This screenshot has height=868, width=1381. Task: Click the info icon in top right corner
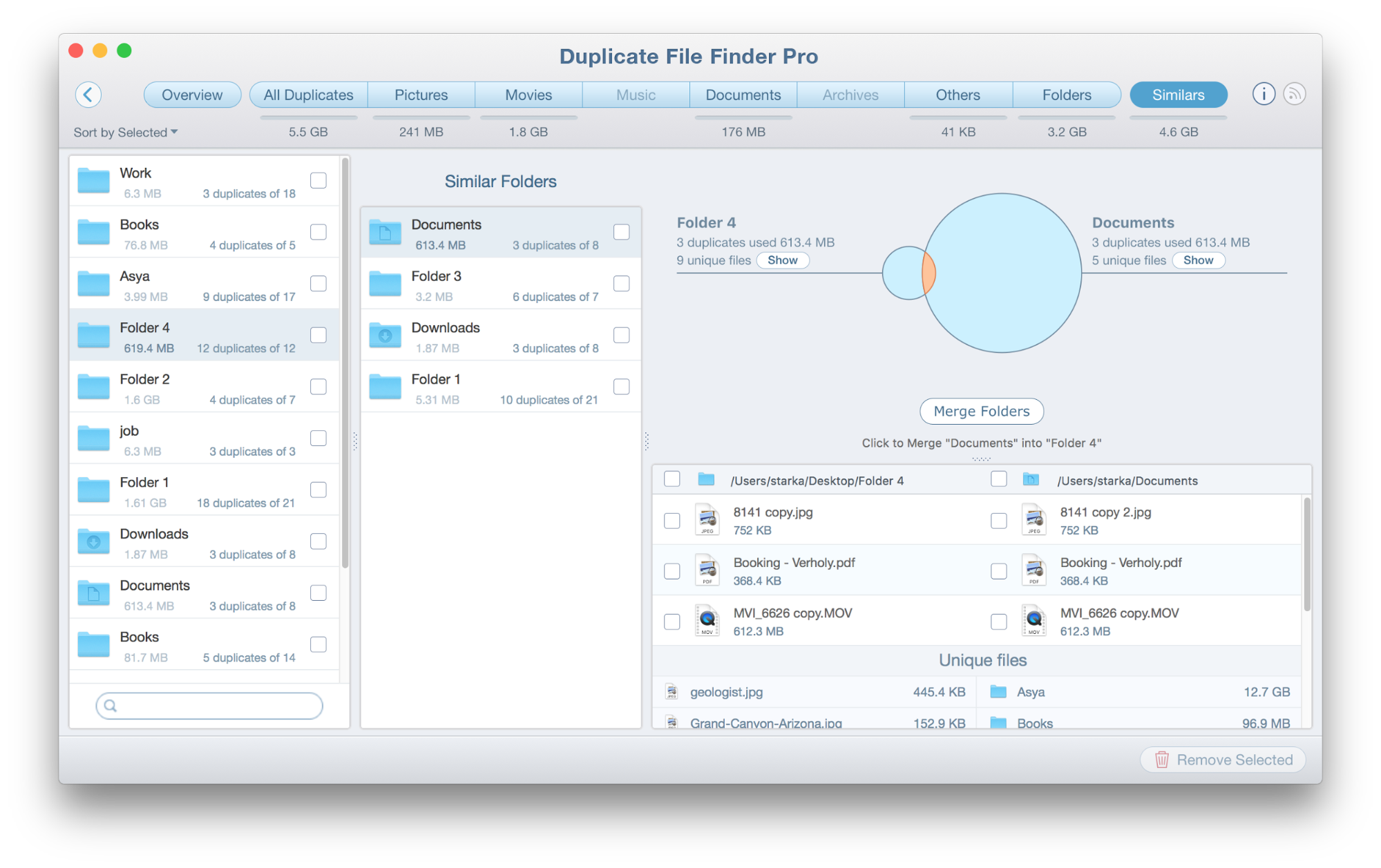(x=1263, y=94)
